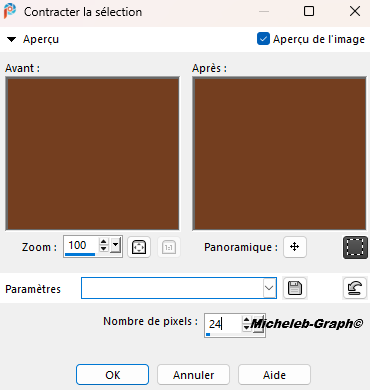Screen dimensions: 370x390
Task: Click the Après preview pane
Action: pyautogui.click(x=279, y=154)
